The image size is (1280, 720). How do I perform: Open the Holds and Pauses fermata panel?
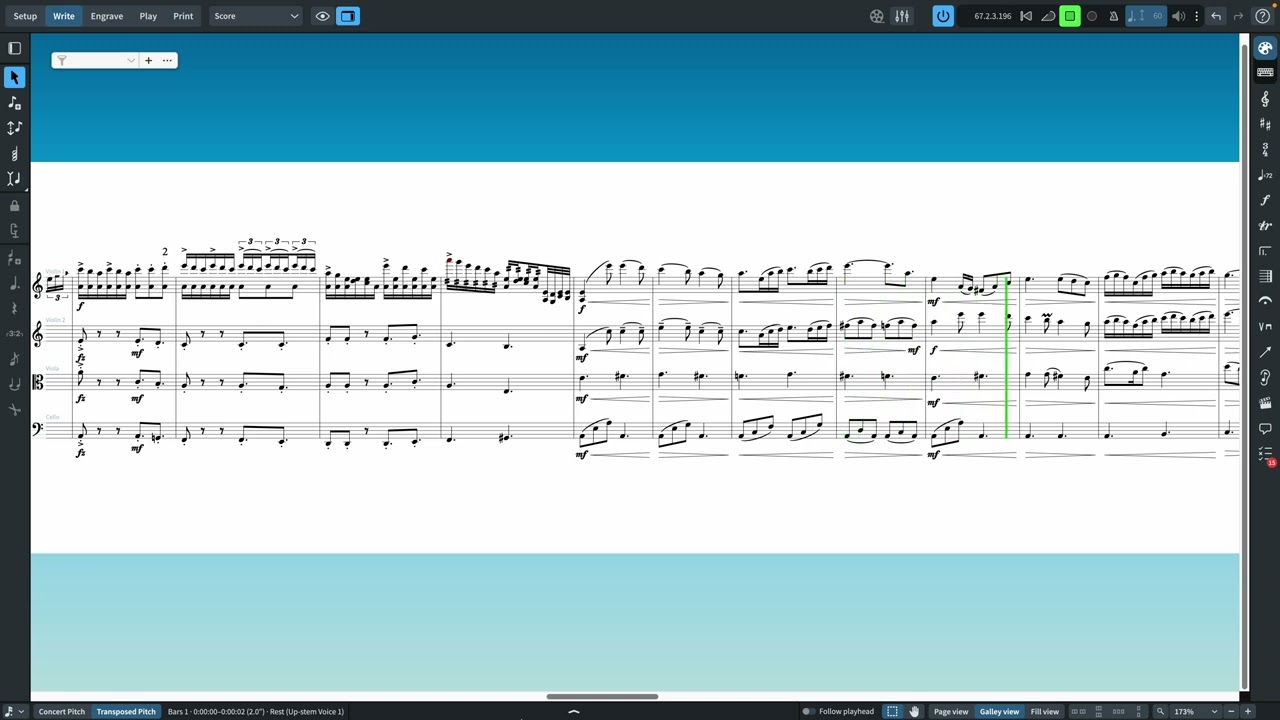(1265, 301)
